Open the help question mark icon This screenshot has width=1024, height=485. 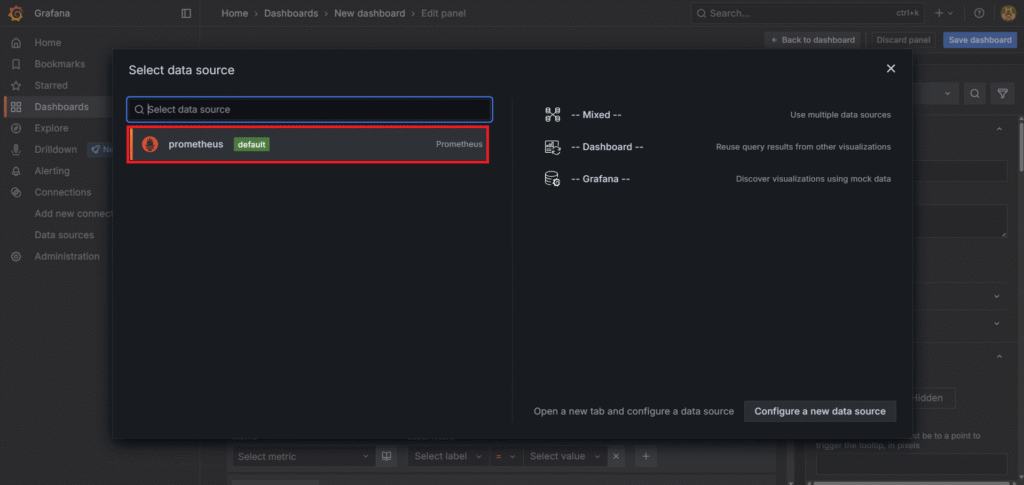coord(979,13)
